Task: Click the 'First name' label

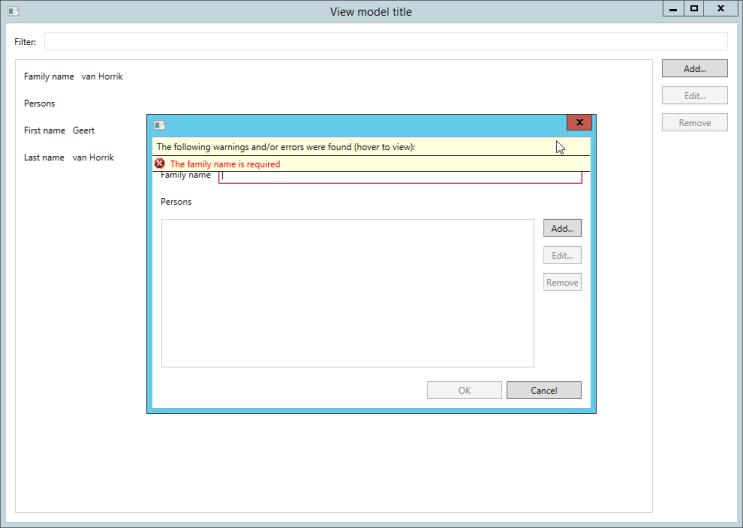Action: (x=45, y=130)
